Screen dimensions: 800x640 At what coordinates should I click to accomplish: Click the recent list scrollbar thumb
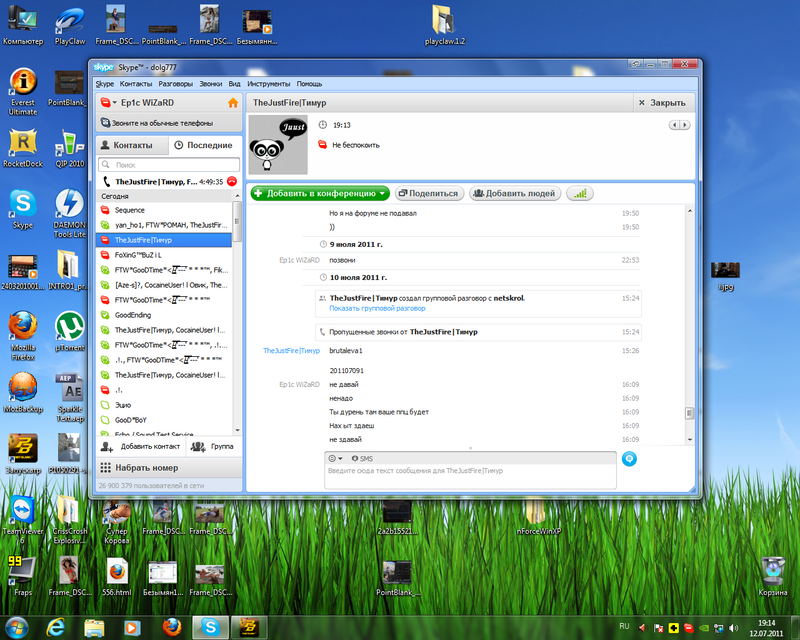(237, 221)
